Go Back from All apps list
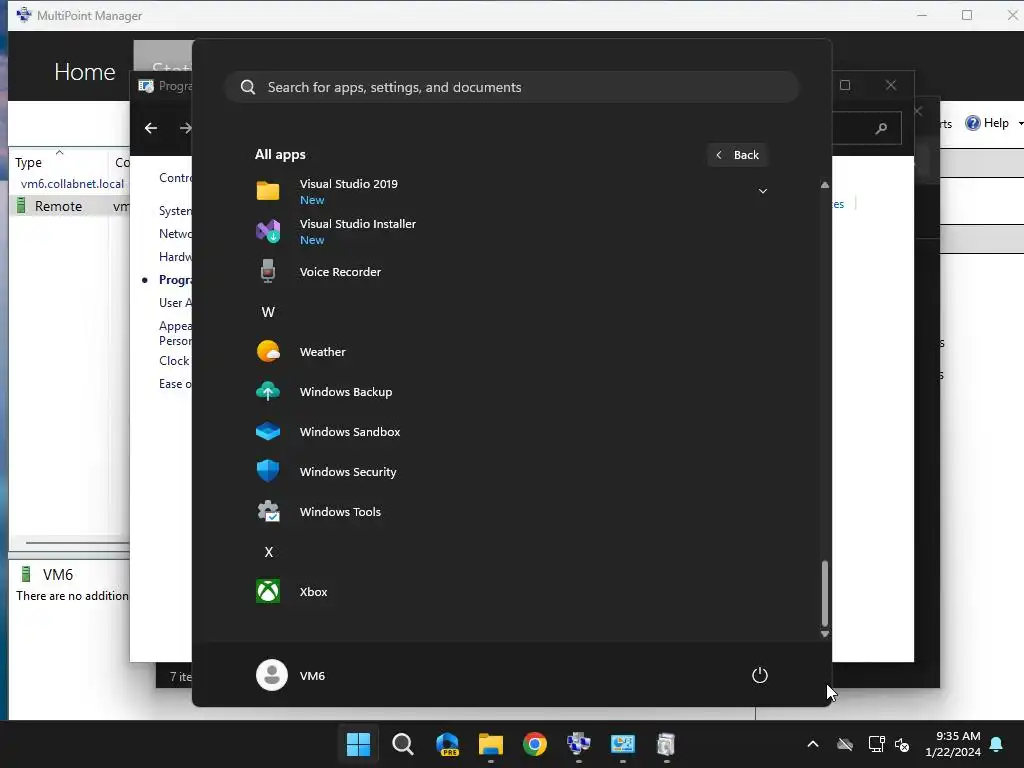 coord(737,155)
